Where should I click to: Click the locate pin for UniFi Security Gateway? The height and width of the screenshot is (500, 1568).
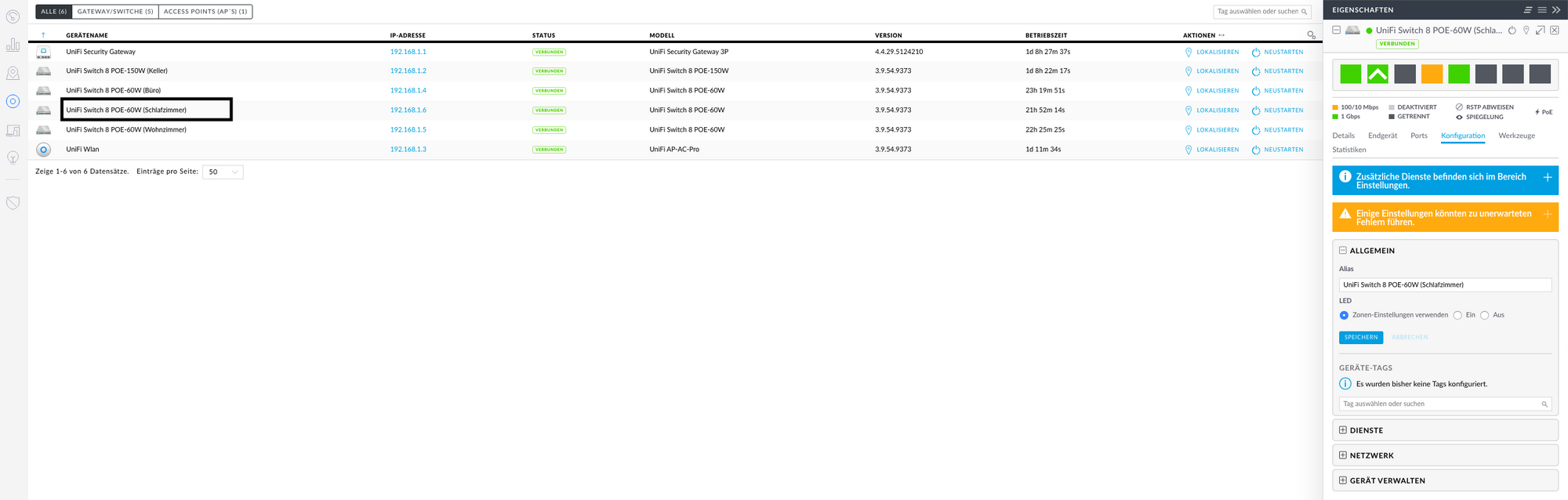coord(1189,53)
